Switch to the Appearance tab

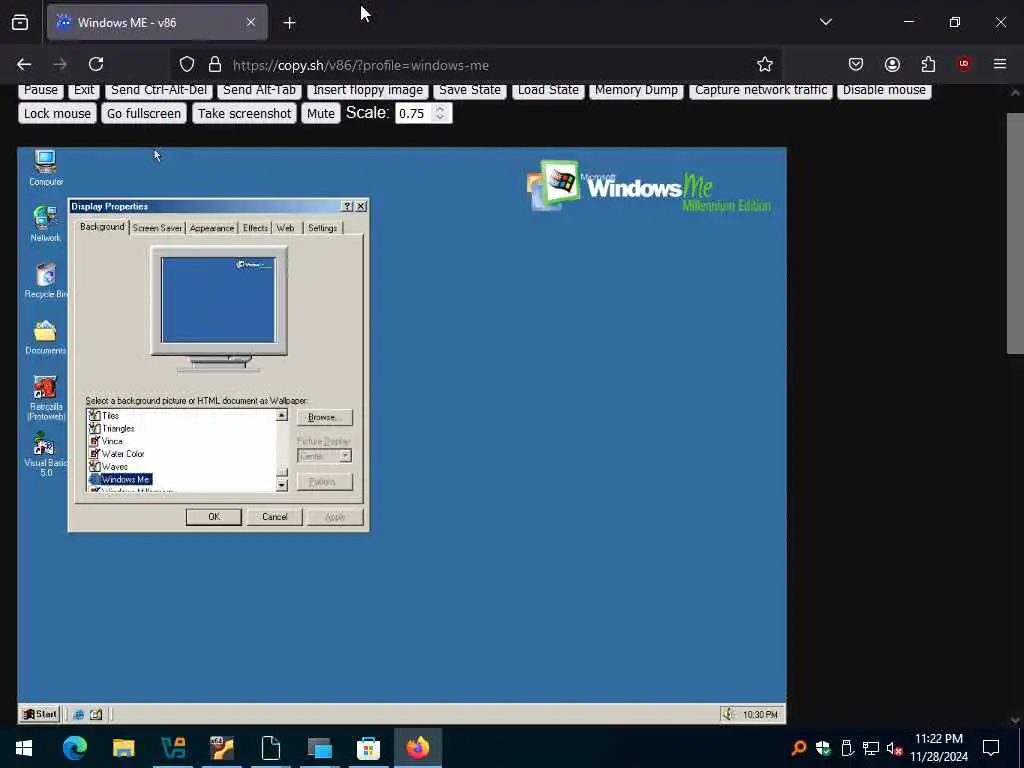click(212, 228)
